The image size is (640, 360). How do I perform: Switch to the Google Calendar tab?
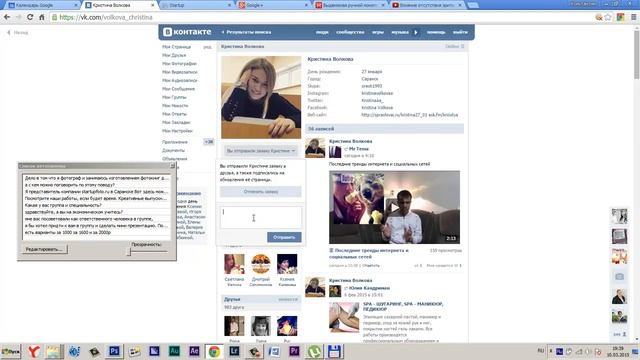(41, 5)
